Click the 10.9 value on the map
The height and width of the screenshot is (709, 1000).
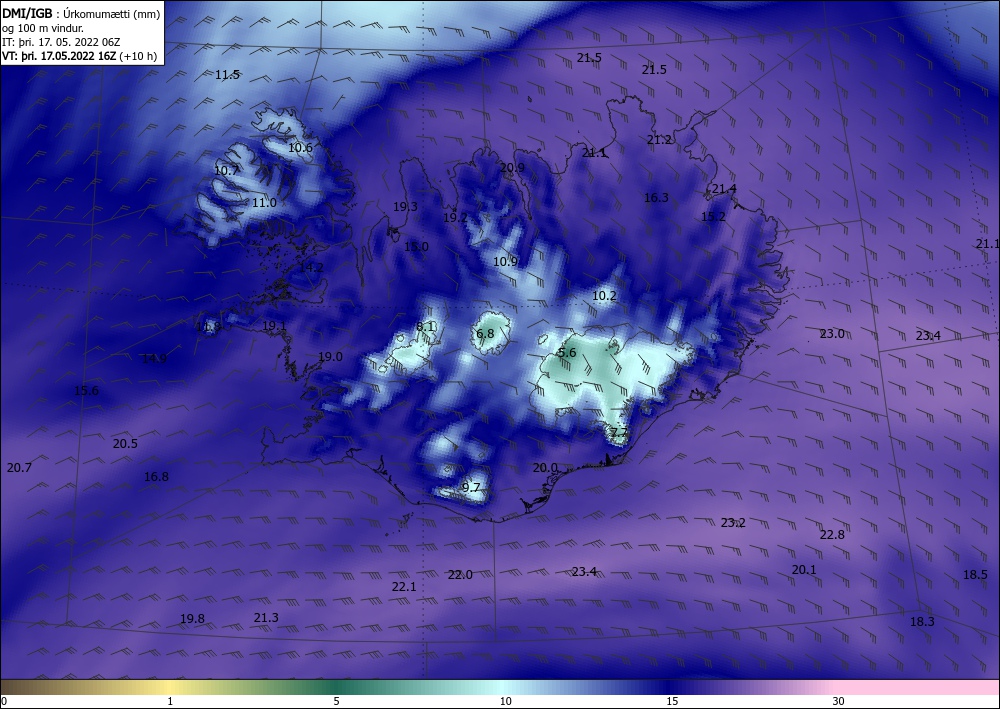[x=505, y=262]
